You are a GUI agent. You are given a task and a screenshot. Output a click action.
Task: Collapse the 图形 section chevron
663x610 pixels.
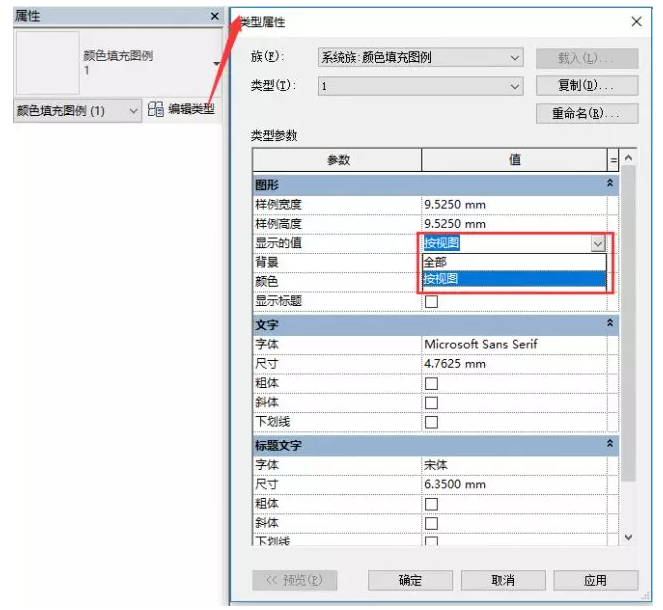[x=611, y=185]
